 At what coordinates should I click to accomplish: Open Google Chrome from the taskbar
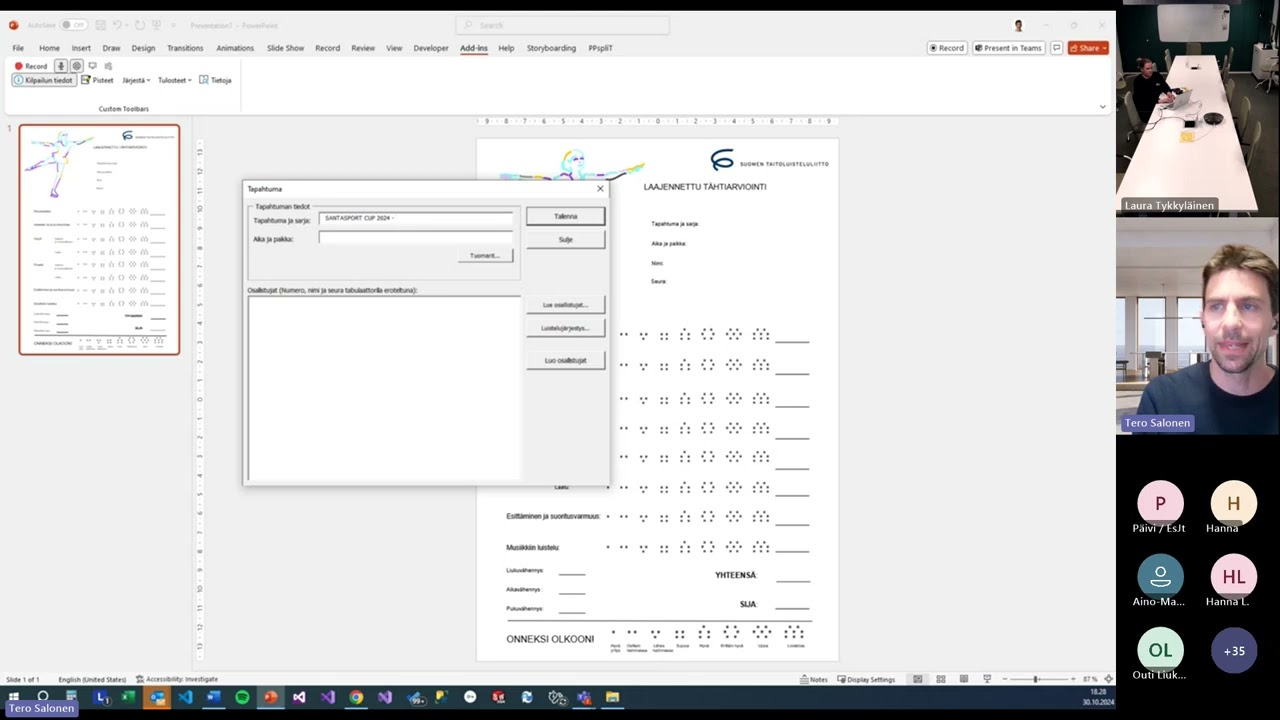click(x=356, y=698)
